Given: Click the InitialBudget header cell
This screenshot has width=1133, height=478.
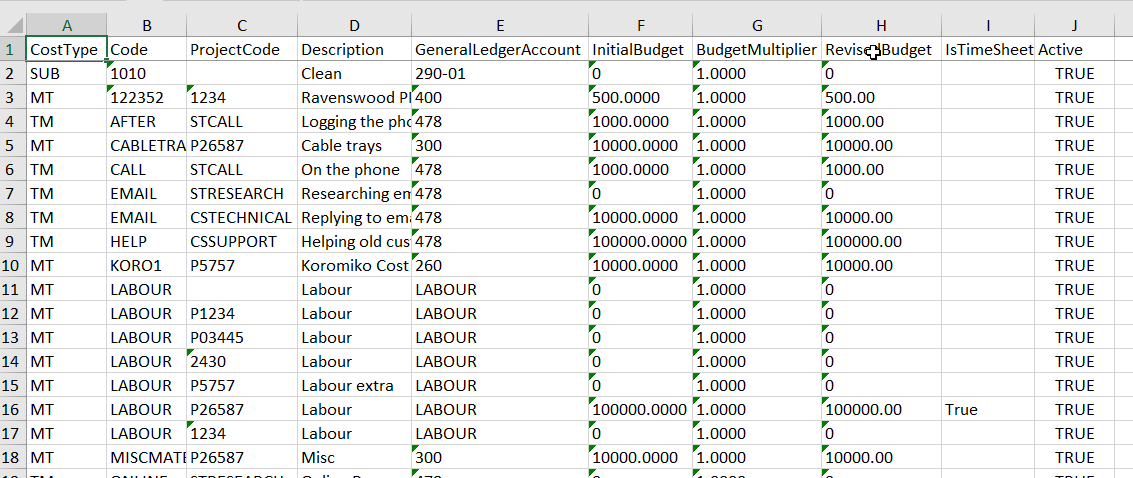Looking at the screenshot, I should (x=639, y=49).
